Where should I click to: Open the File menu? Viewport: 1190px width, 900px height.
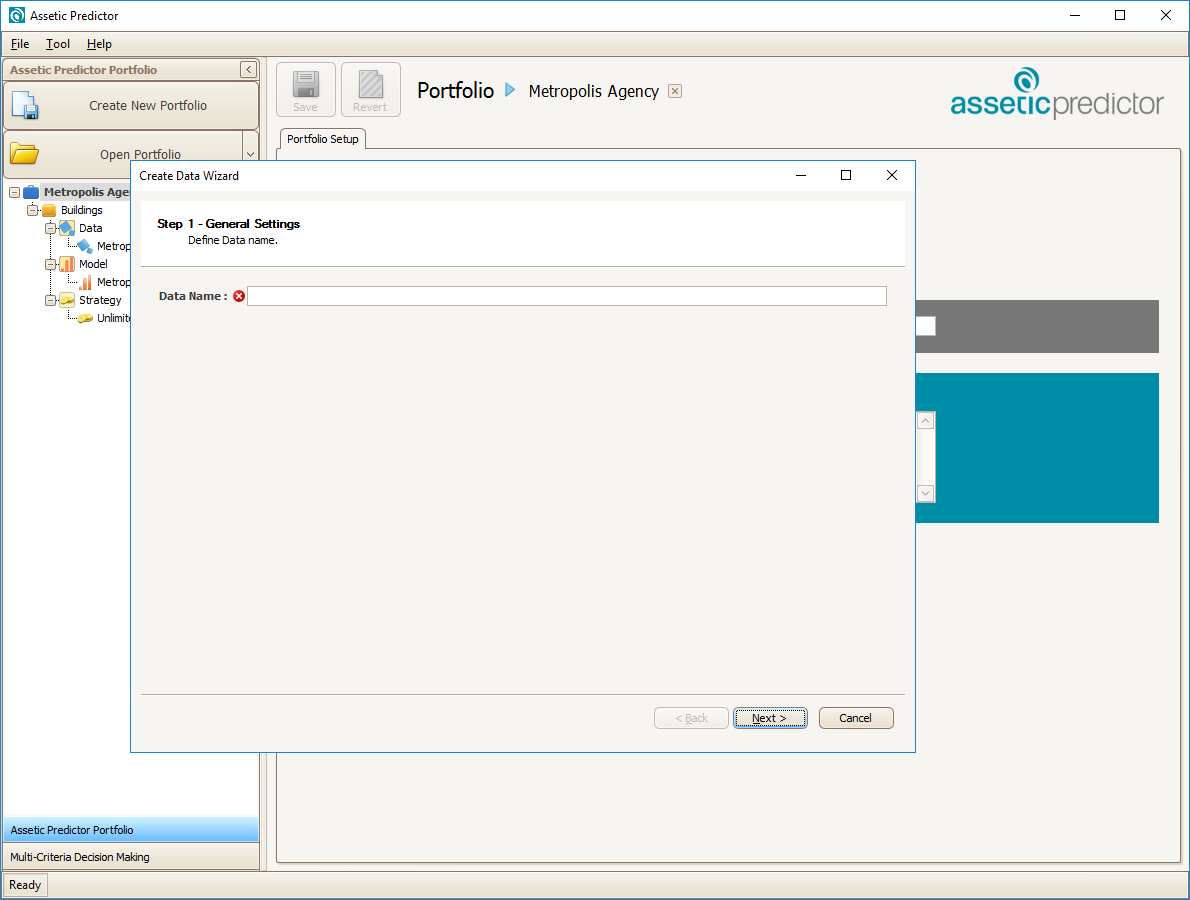click(x=20, y=44)
